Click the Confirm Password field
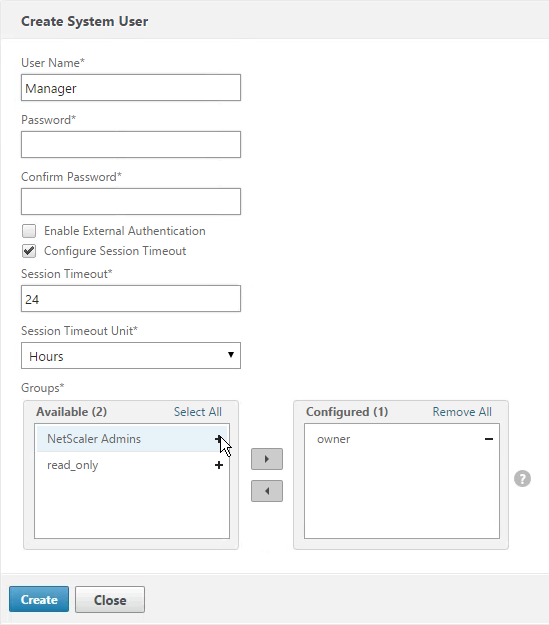This screenshot has width=549, height=625. 131,201
